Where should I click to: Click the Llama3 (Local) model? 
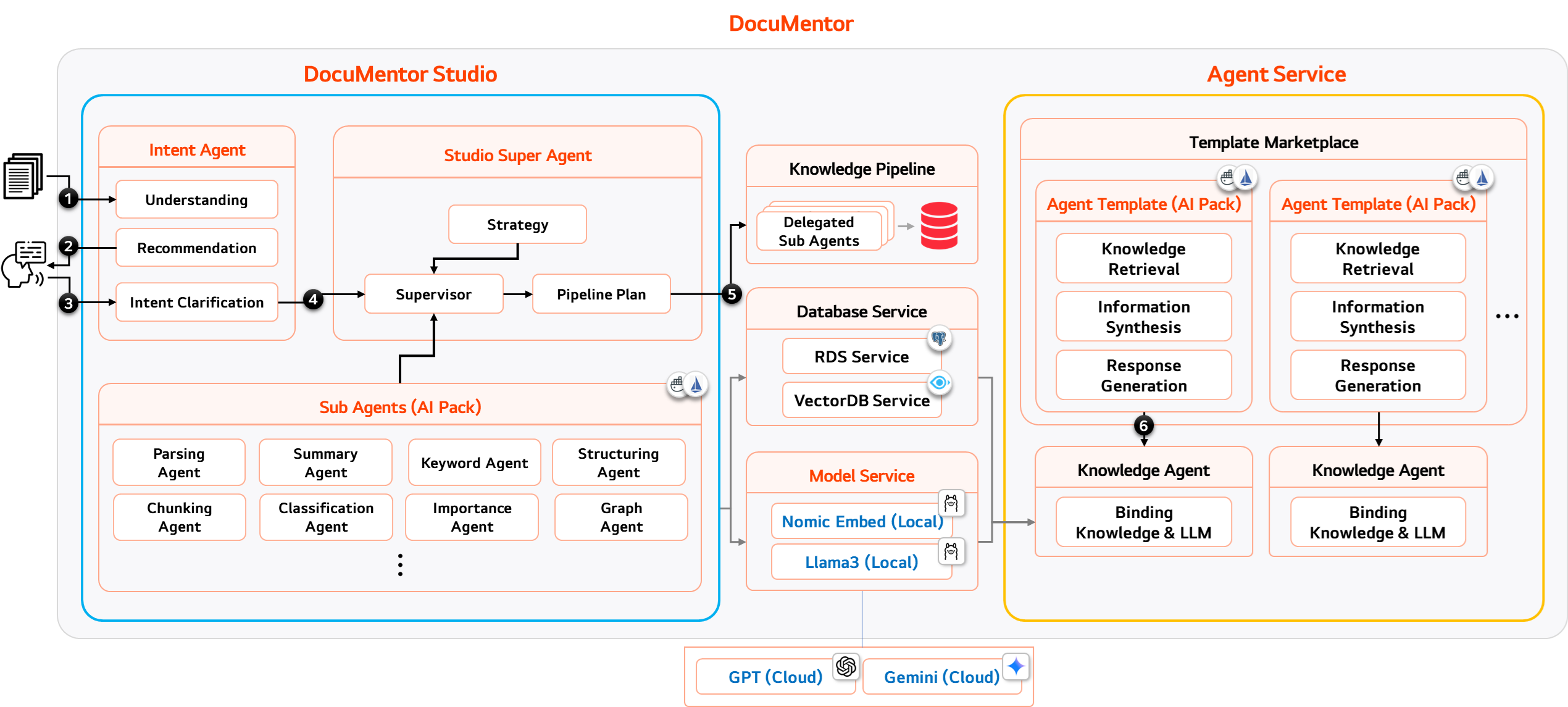point(862,562)
